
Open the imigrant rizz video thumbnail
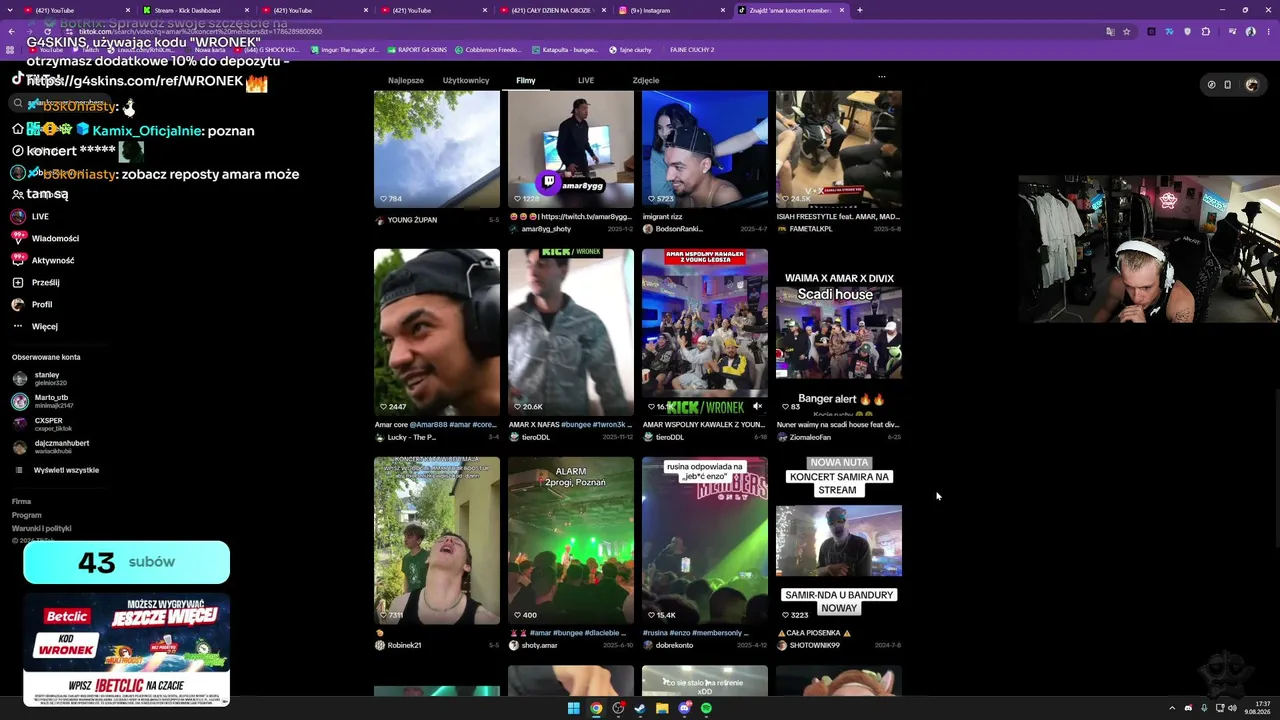point(705,149)
